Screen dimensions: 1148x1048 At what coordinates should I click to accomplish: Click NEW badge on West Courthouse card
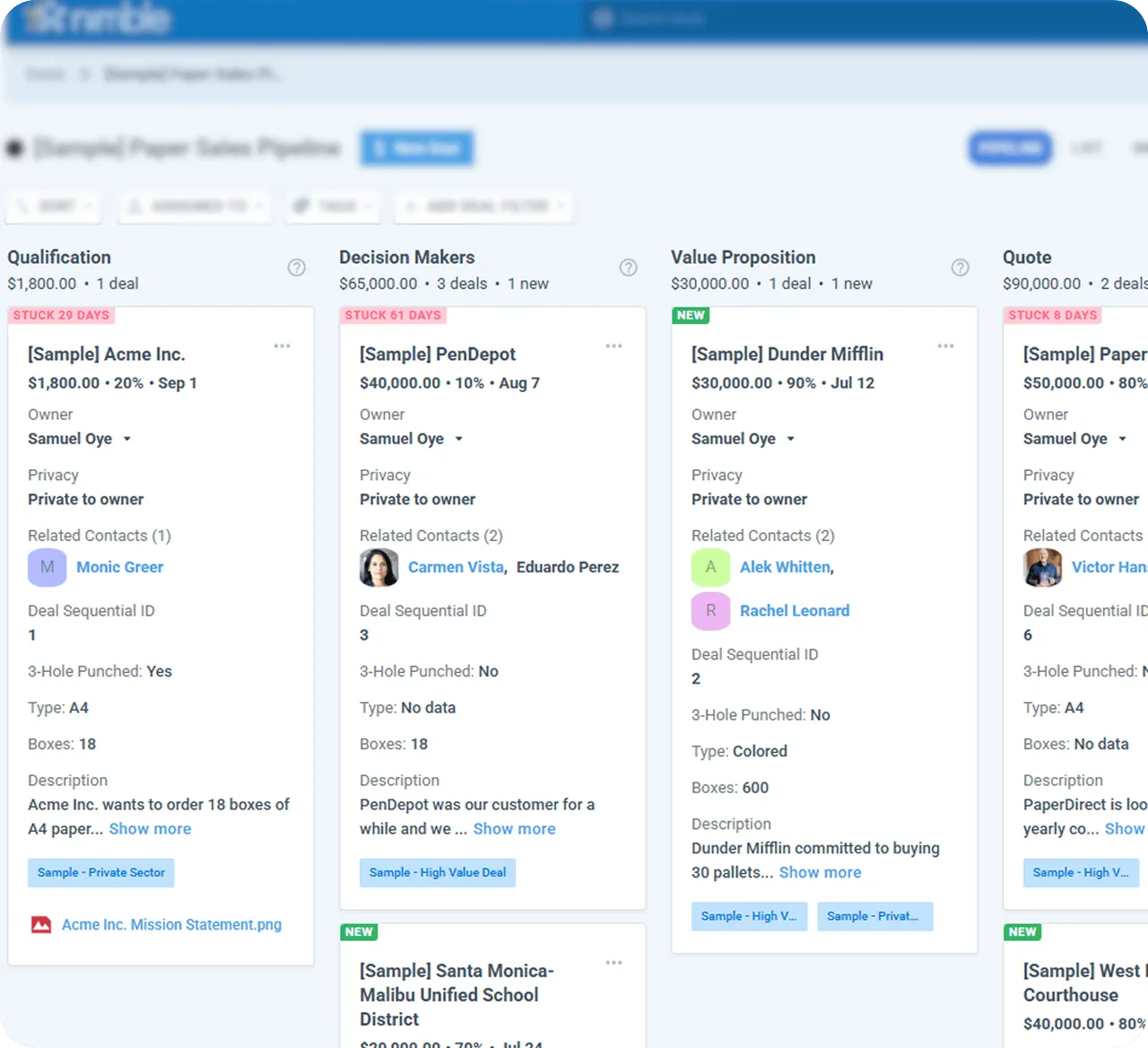click(1022, 932)
